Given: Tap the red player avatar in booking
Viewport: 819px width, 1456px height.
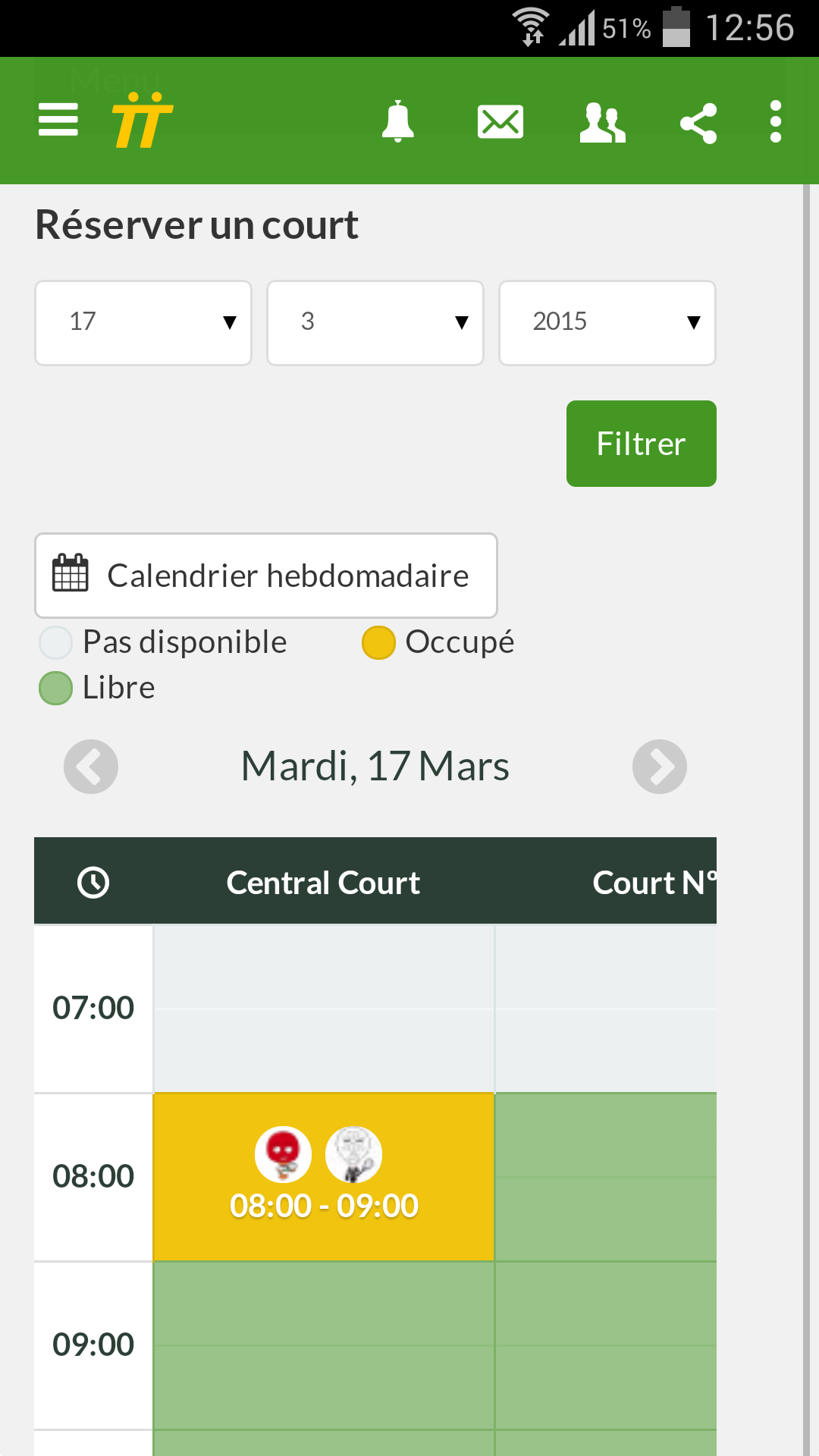Looking at the screenshot, I should [283, 1154].
